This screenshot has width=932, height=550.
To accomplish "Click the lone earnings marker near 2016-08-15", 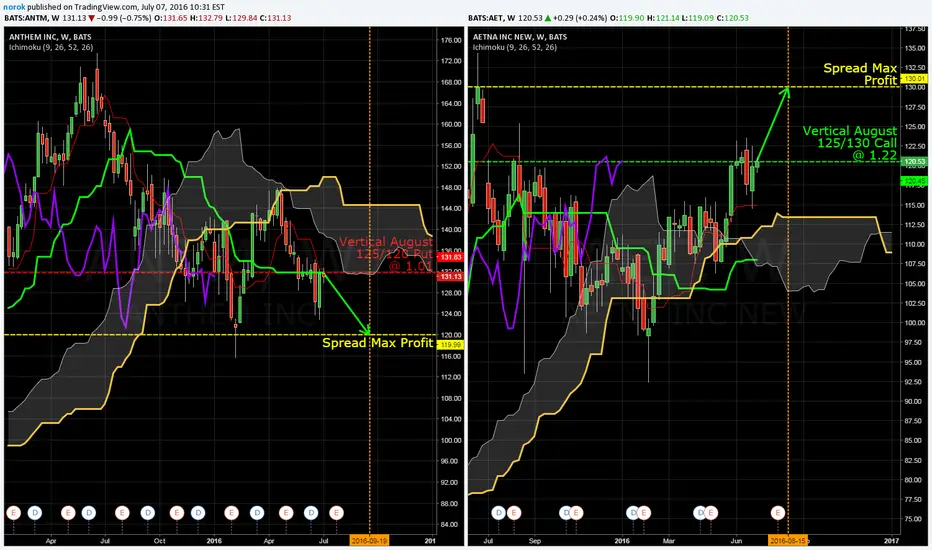I will 777,513.
